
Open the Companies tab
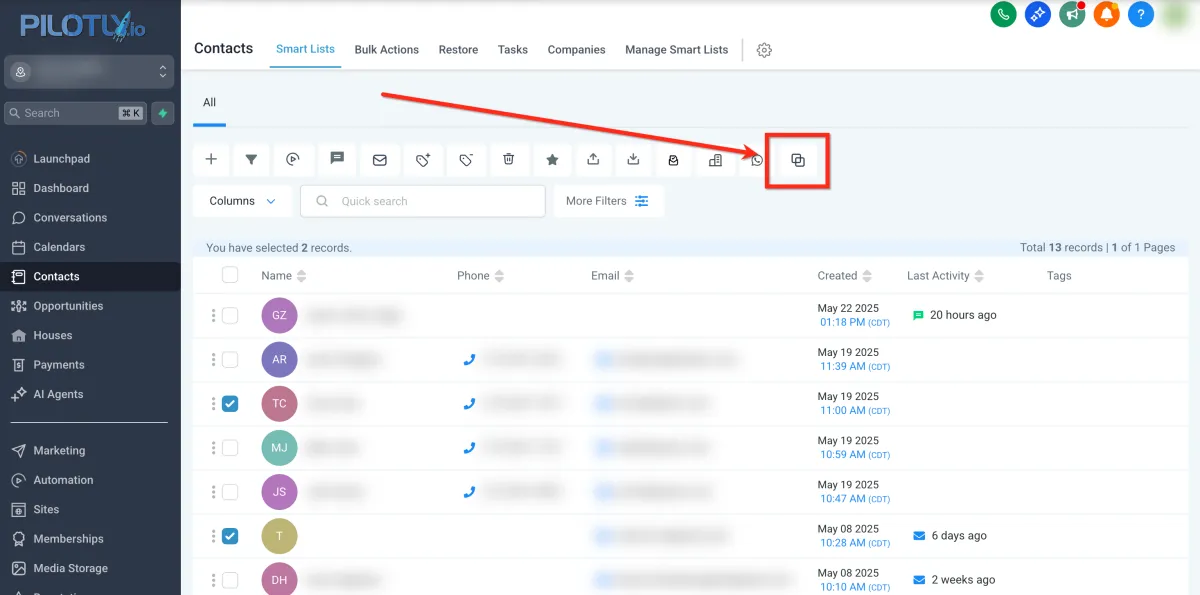pos(576,49)
